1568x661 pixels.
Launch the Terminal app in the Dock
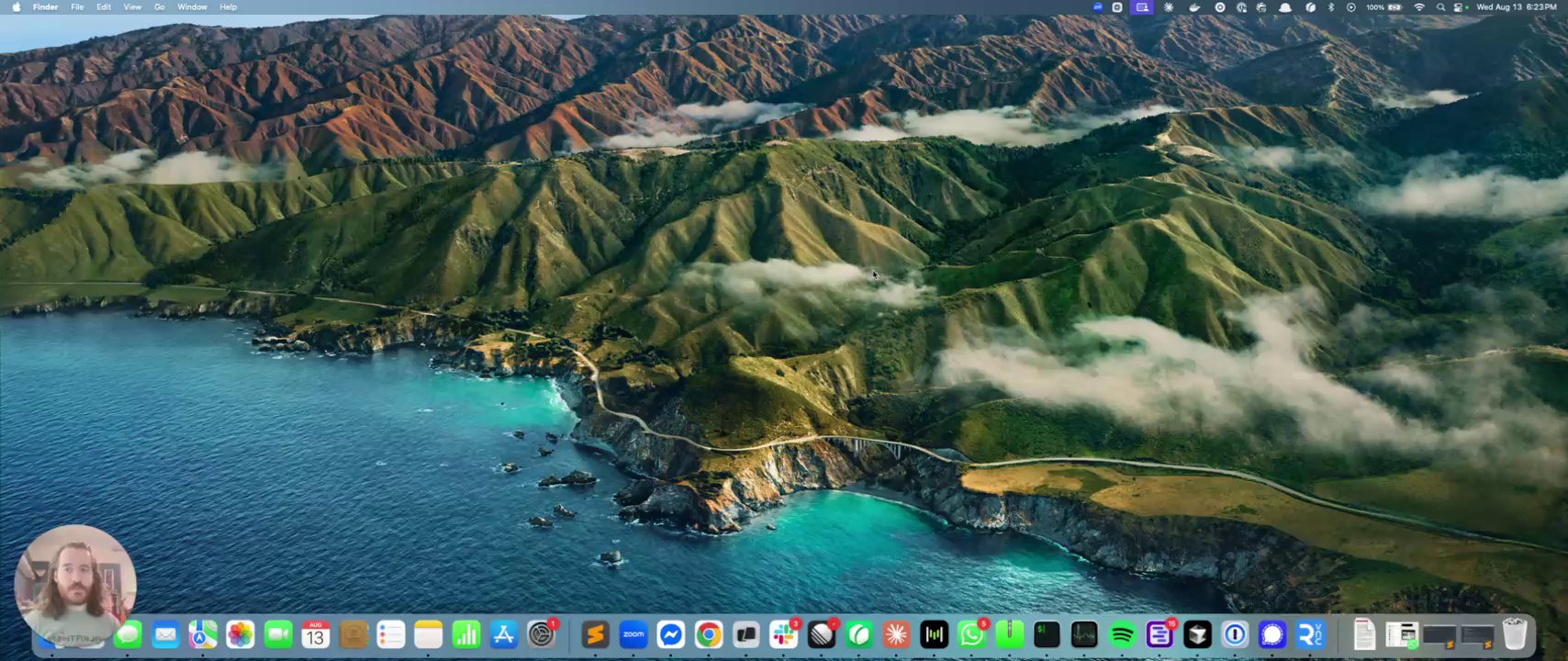coord(1047,634)
